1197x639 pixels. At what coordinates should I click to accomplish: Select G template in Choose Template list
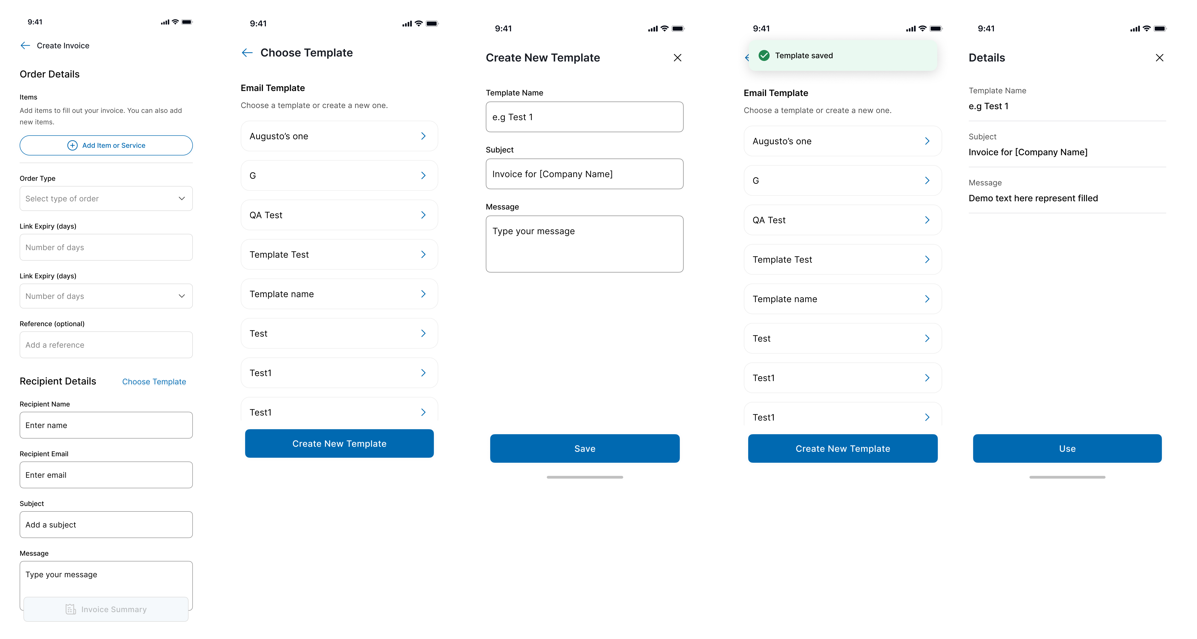coord(339,176)
